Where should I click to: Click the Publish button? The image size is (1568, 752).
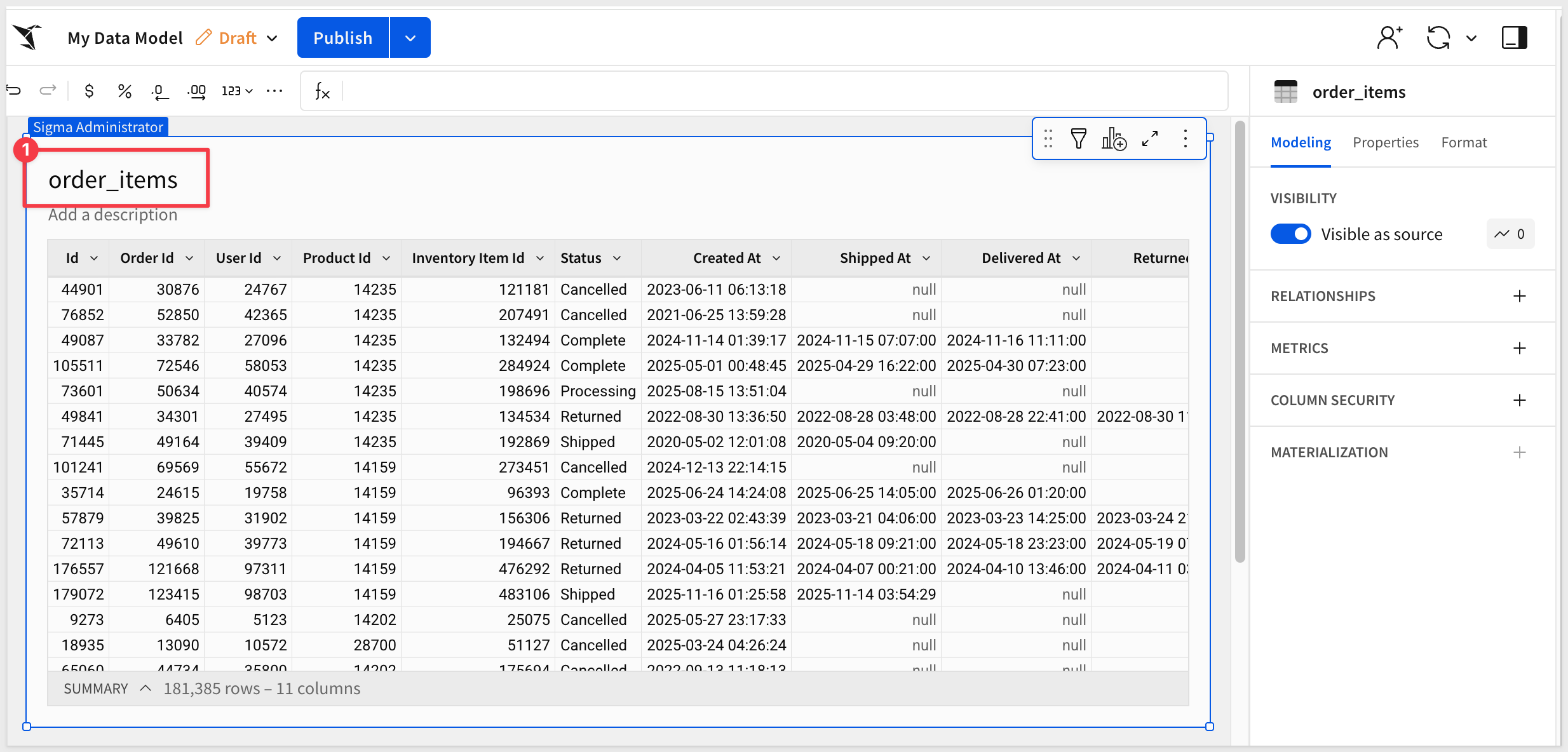342,38
